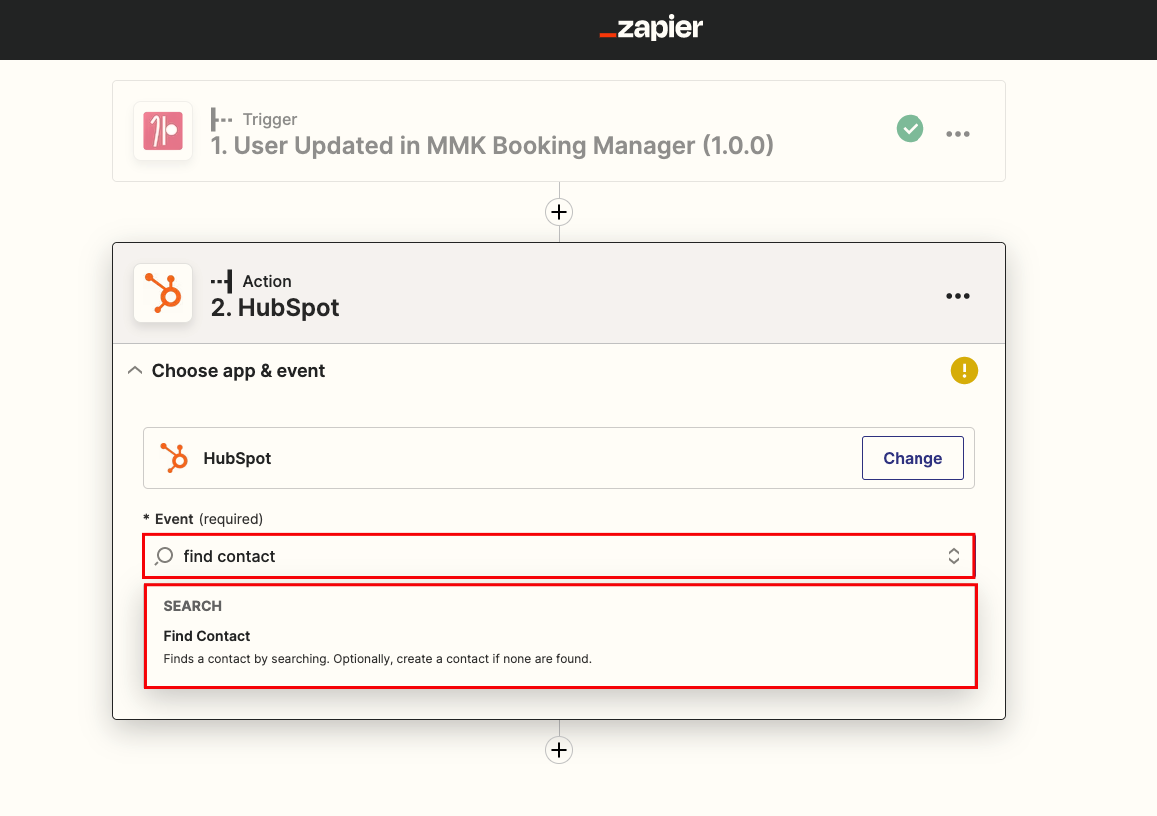Image resolution: width=1157 pixels, height=816 pixels.
Task: Click the HubSpot icon in Action header
Action: tap(163, 293)
